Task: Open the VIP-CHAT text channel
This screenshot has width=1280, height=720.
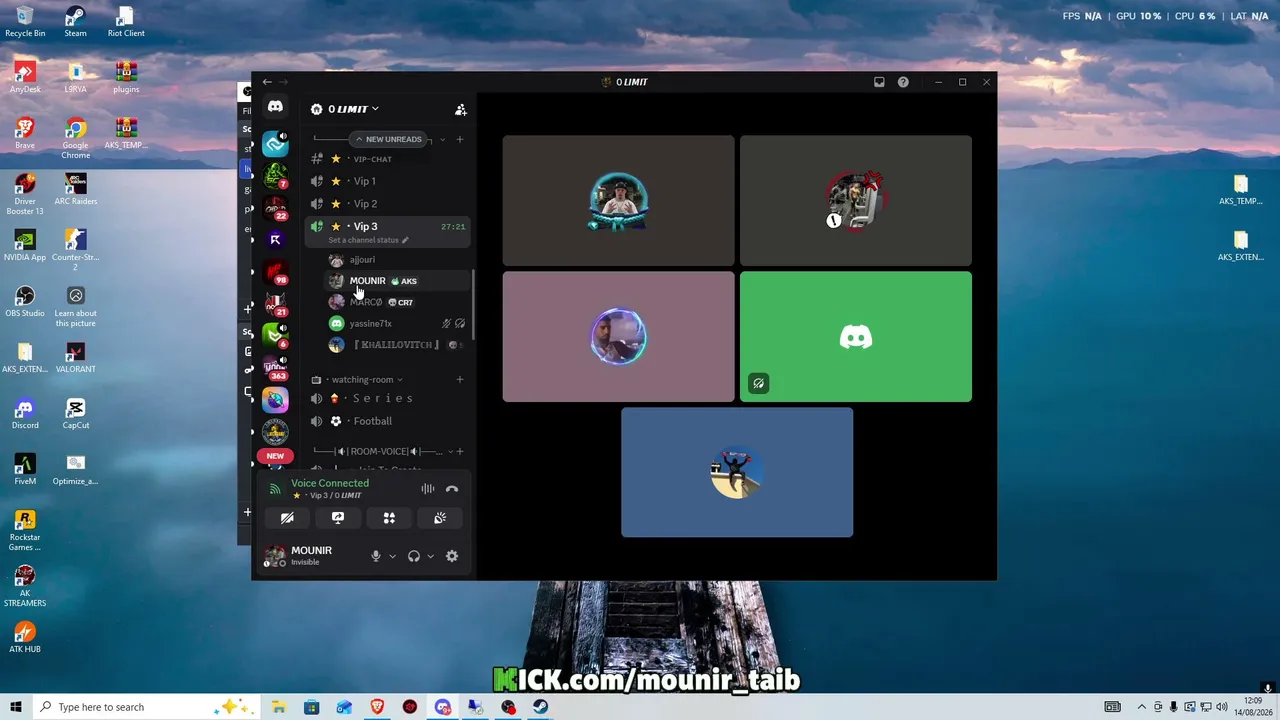Action: coord(386,159)
